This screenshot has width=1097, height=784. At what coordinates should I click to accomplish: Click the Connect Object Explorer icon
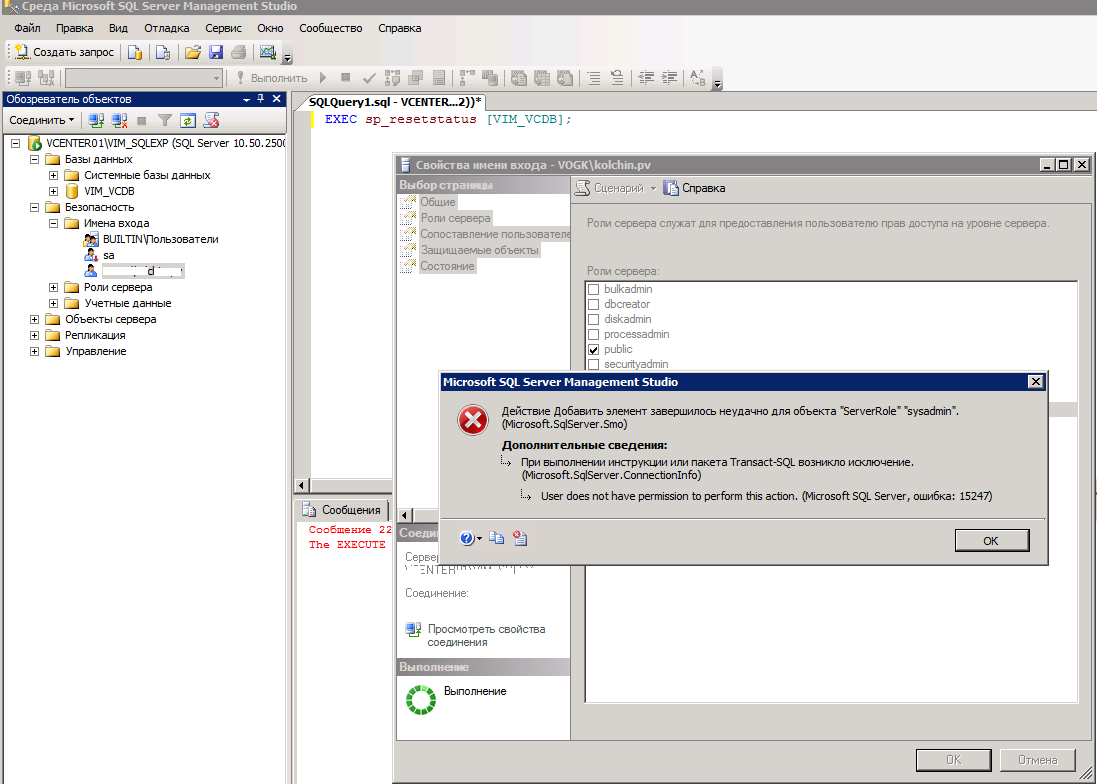(x=97, y=120)
